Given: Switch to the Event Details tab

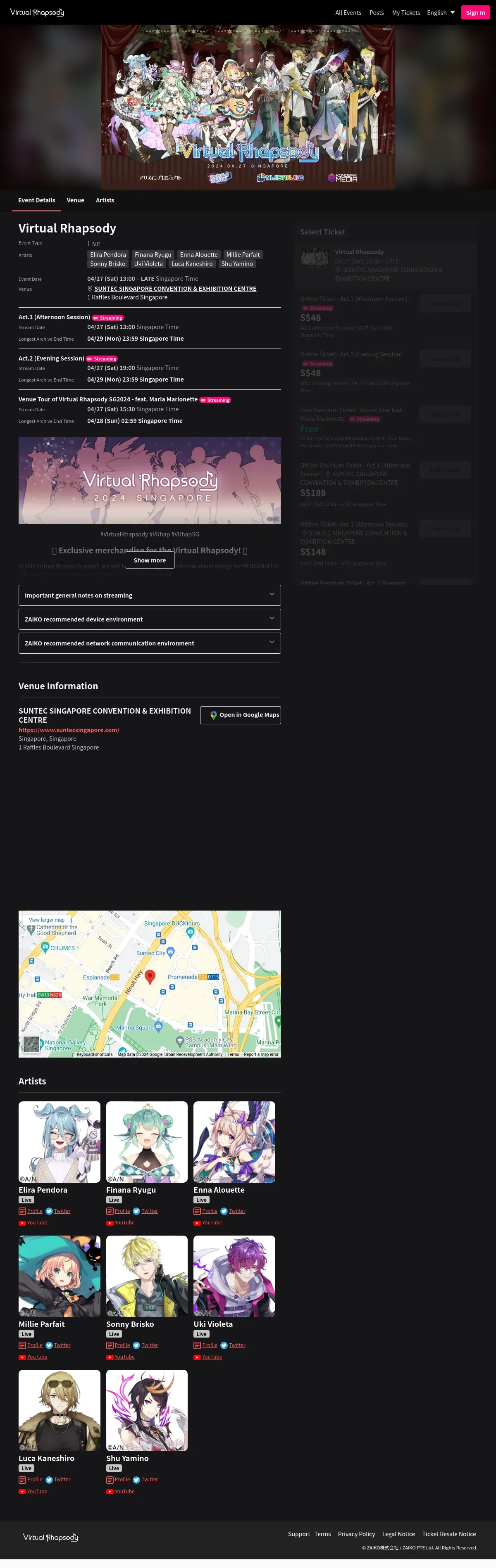Looking at the screenshot, I should coord(36,200).
